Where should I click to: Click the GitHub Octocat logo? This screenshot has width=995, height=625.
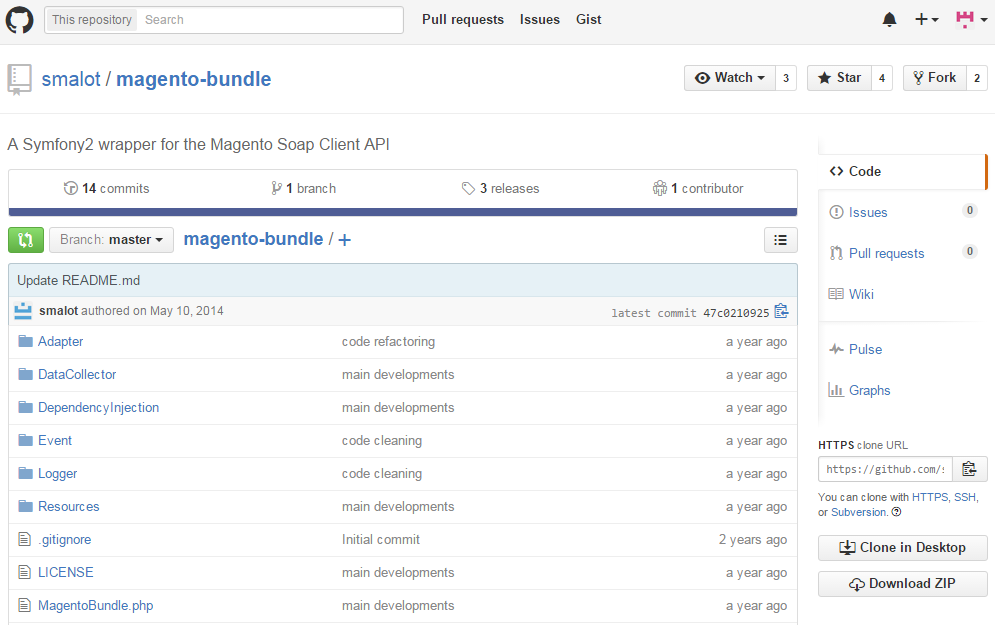[20, 20]
